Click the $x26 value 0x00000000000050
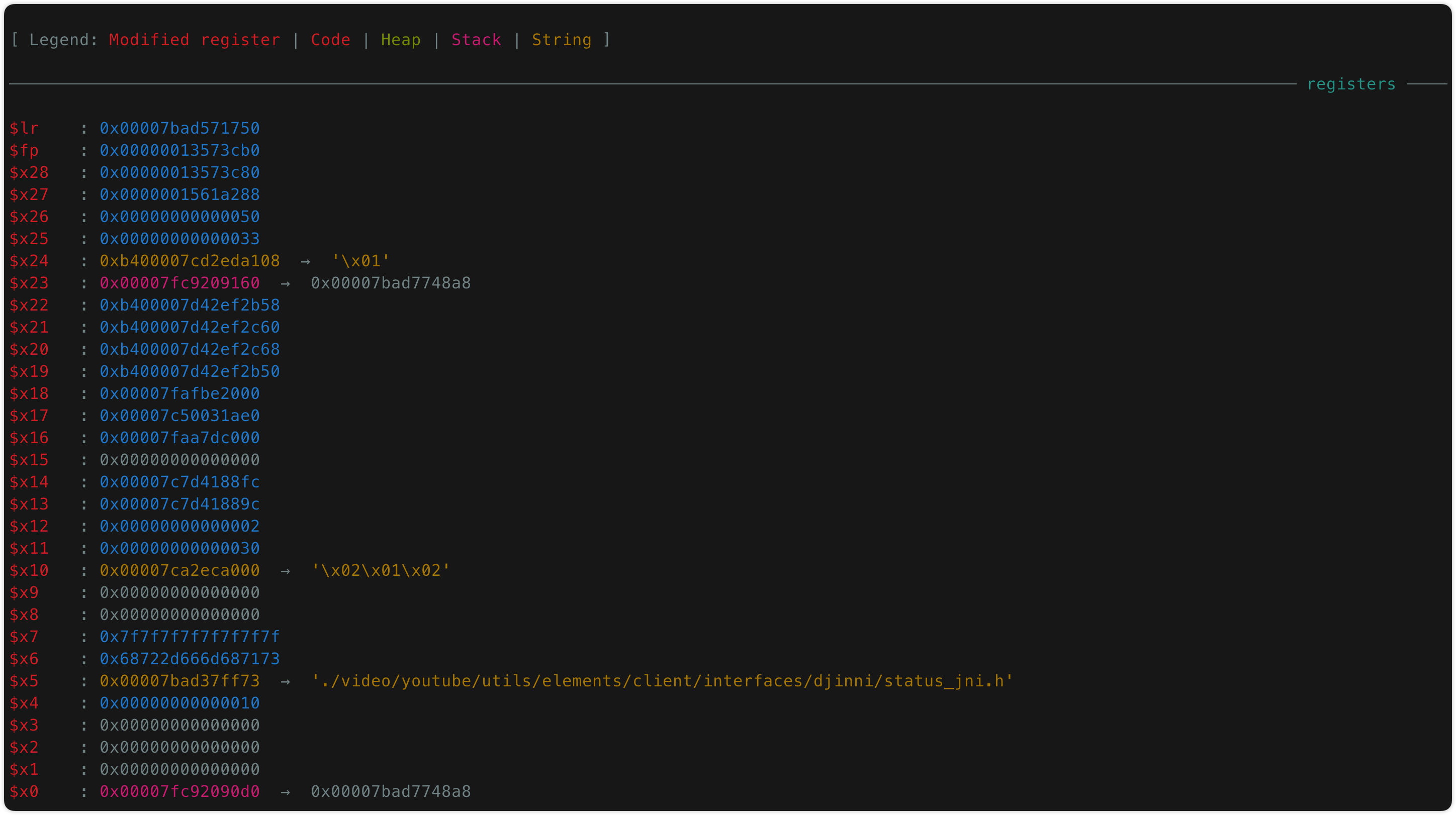Screen dimensions: 1456x815 pos(180,217)
